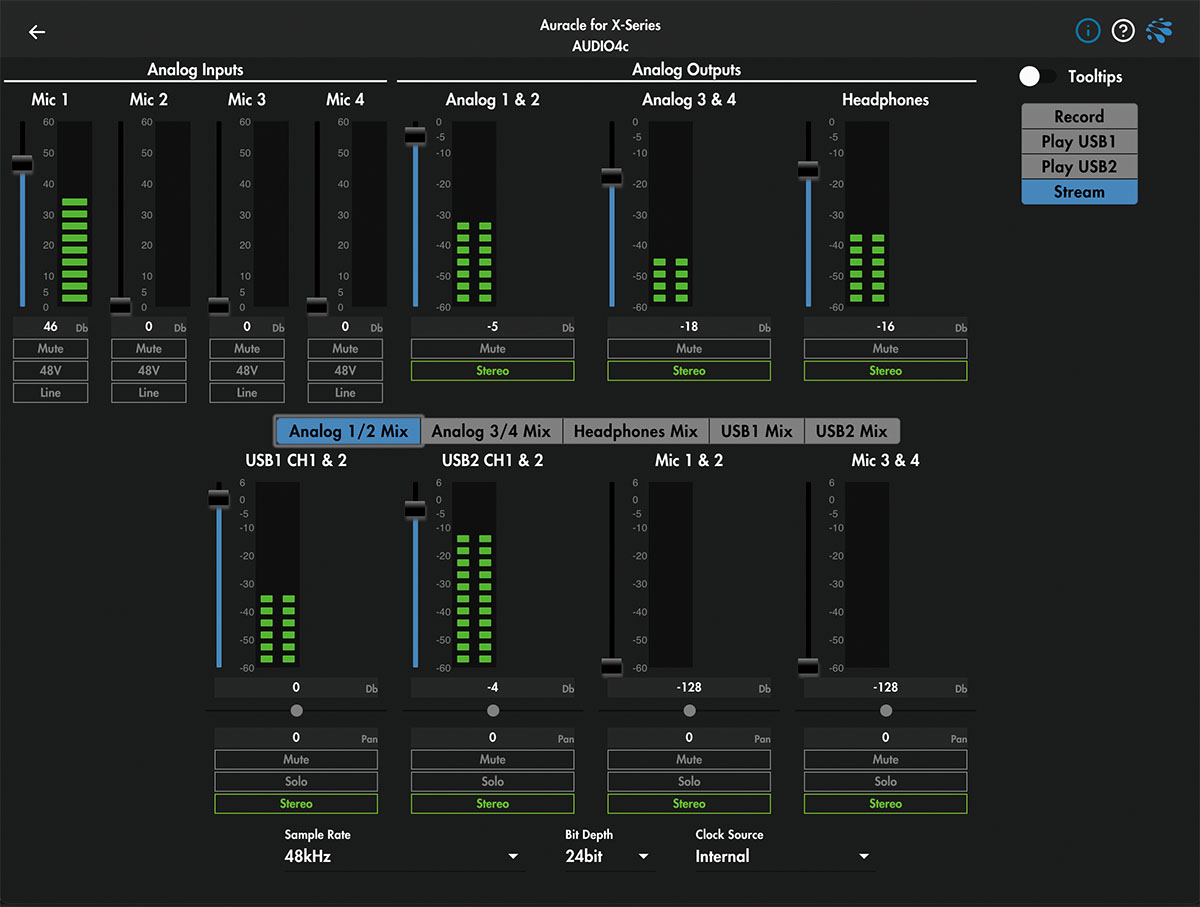The width and height of the screenshot is (1200, 907).
Task: Mute the Analog 3 & 4 output
Action: pos(689,349)
